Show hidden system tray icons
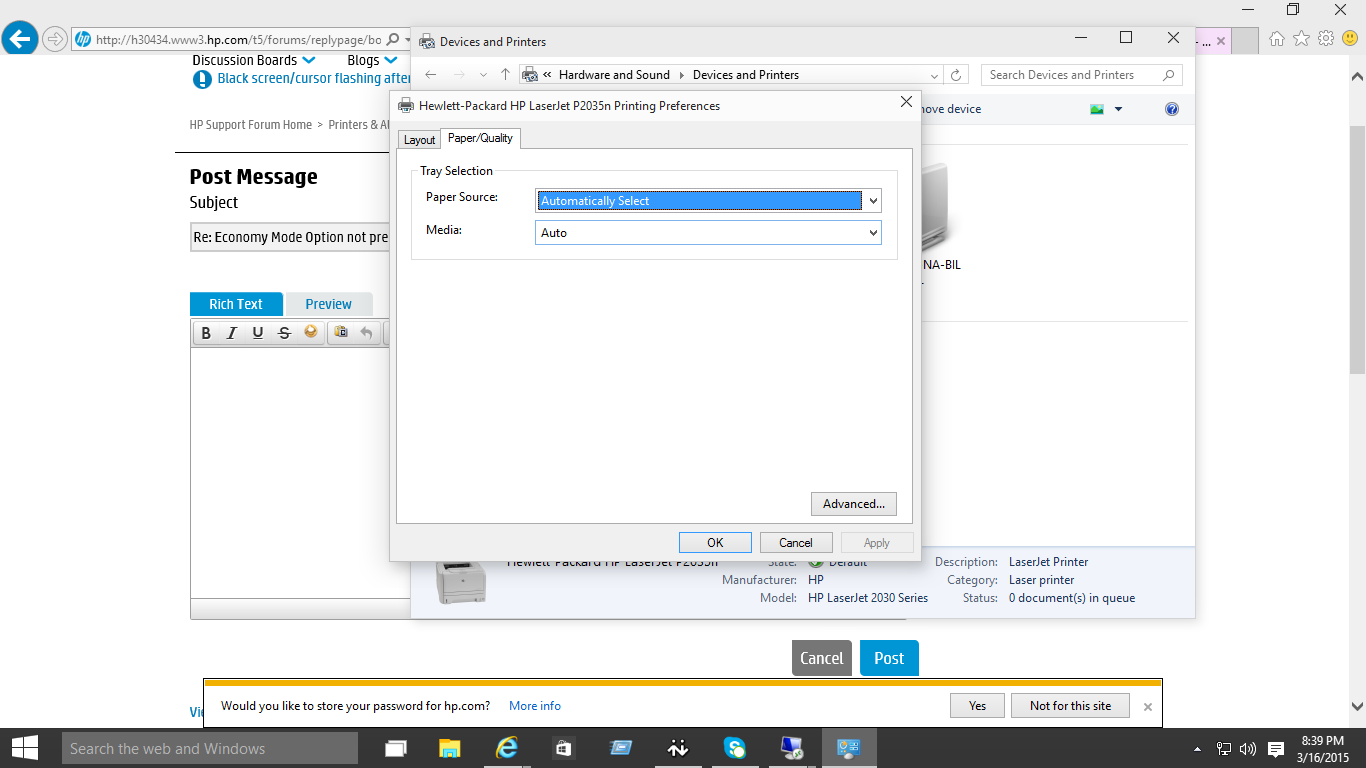The image size is (1366, 768). coord(1198,748)
